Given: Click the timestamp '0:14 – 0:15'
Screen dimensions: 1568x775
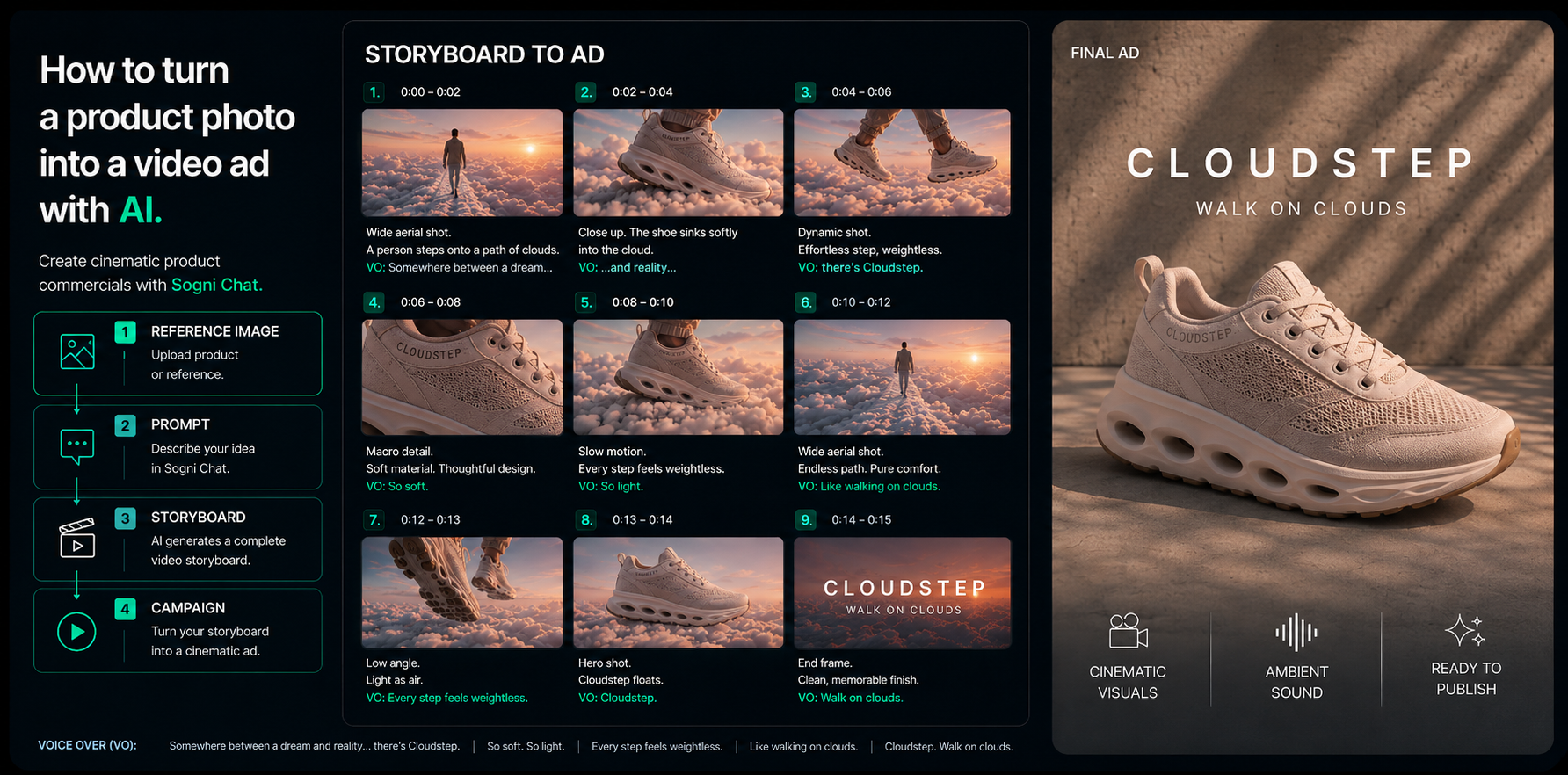Looking at the screenshot, I should tap(861, 520).
